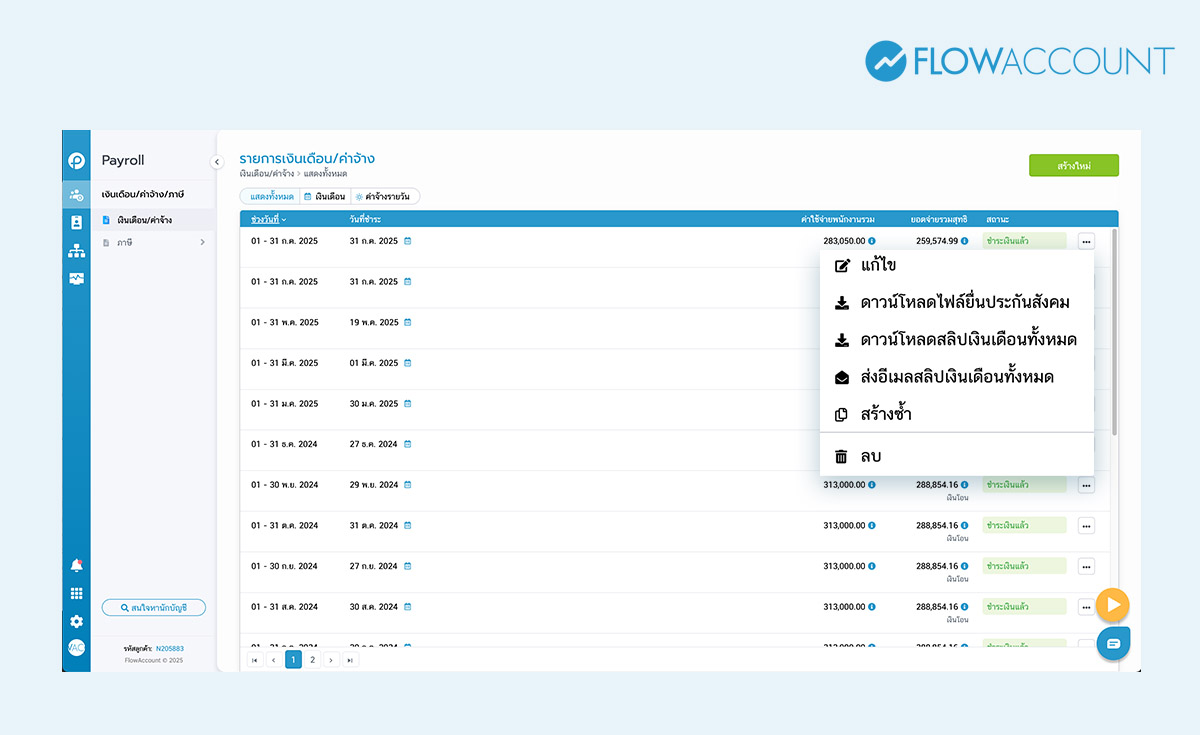Viewport: 1200px width, 735px height.
Task: Click the สนใจหานักบัญชี button
Action: click(x=154, y=607)
